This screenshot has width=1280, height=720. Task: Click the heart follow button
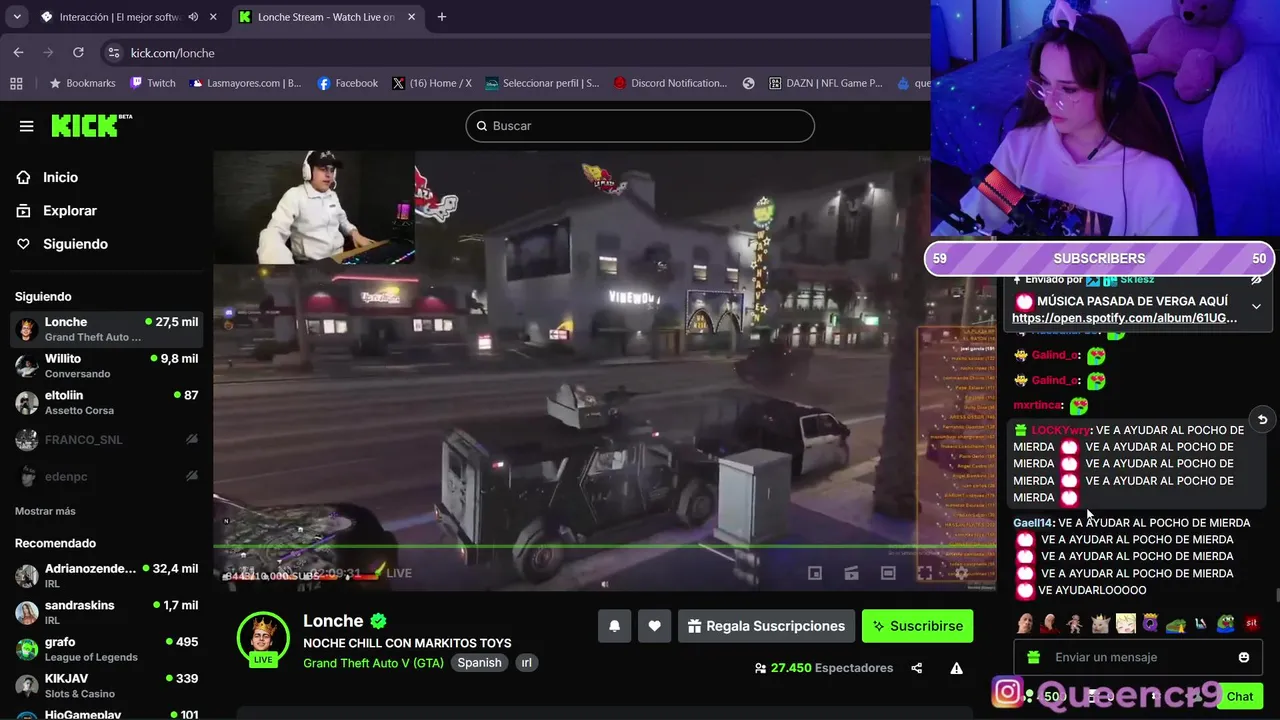[654, 626]
